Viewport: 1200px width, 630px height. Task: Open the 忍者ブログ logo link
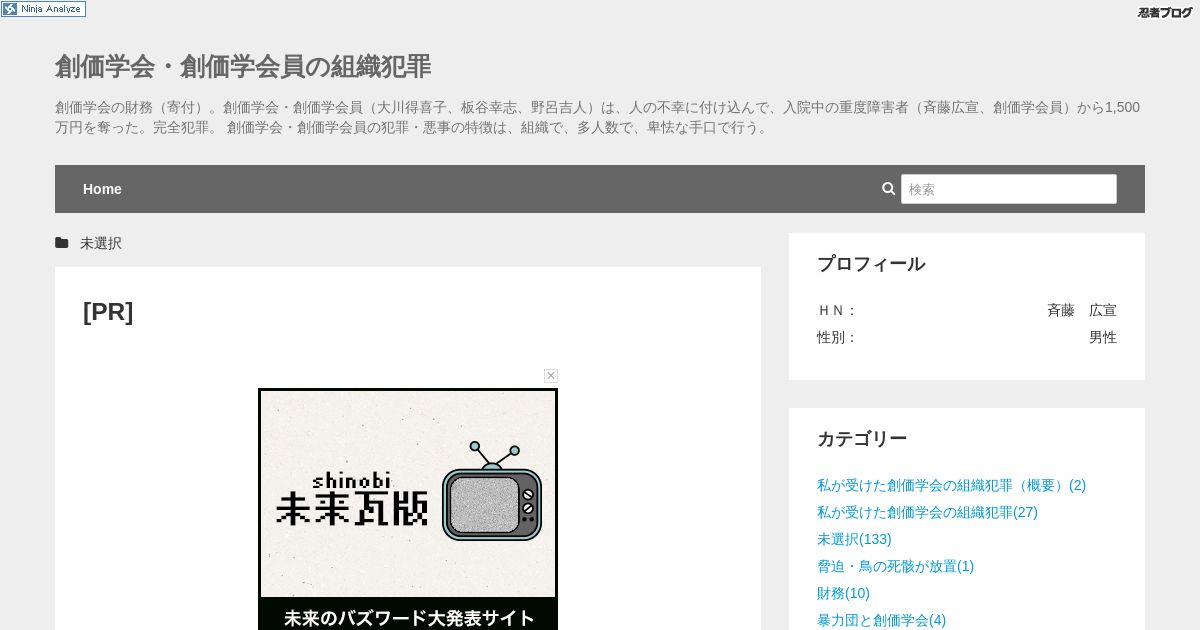click(1165, 12)
